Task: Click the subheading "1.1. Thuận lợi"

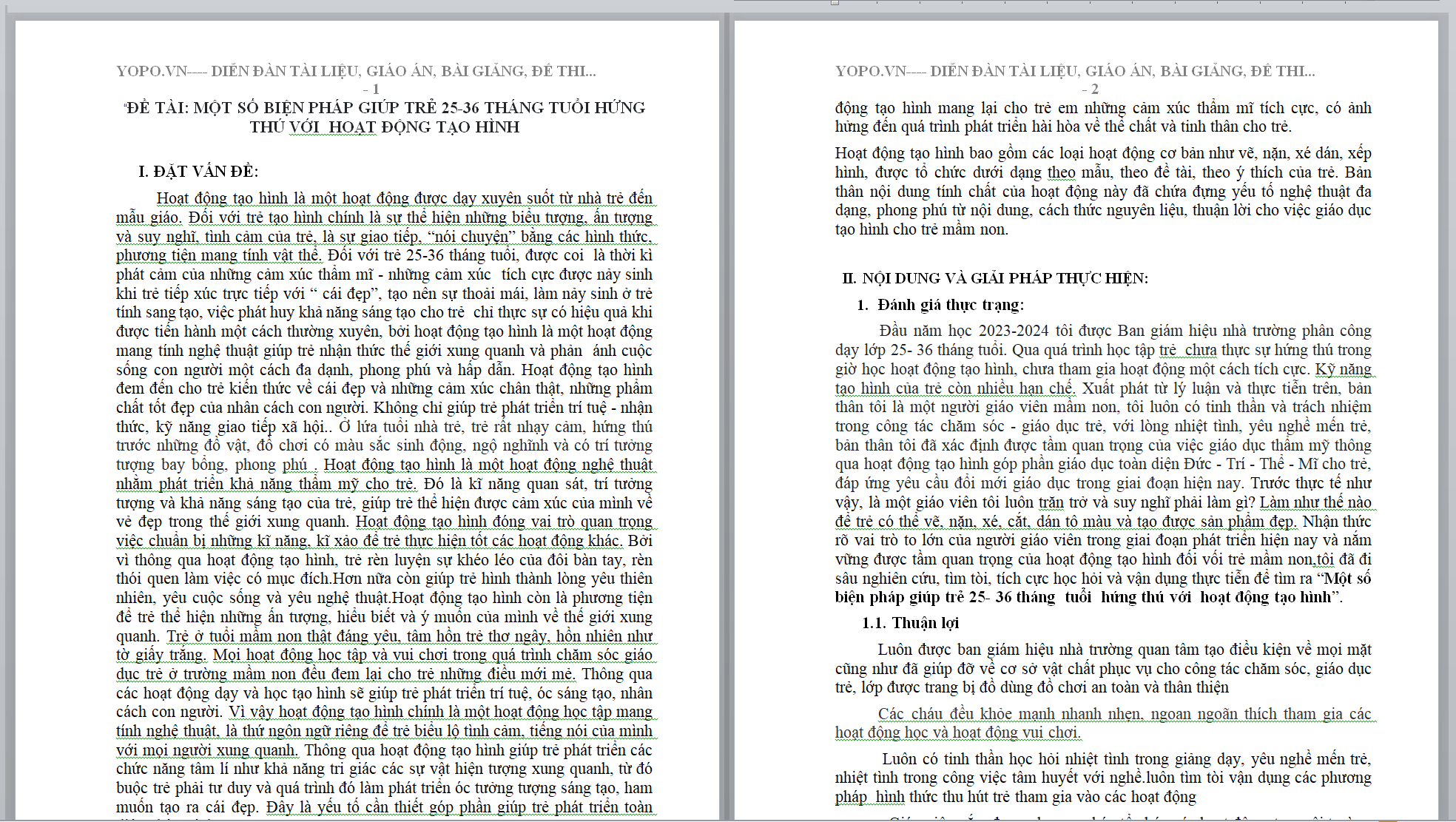Action: [910, 623]
